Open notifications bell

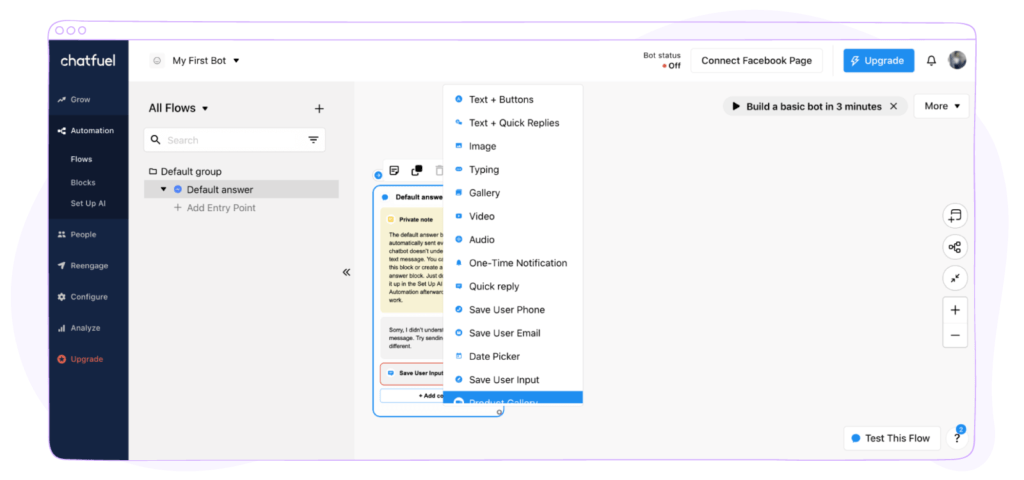click(931, 61)
